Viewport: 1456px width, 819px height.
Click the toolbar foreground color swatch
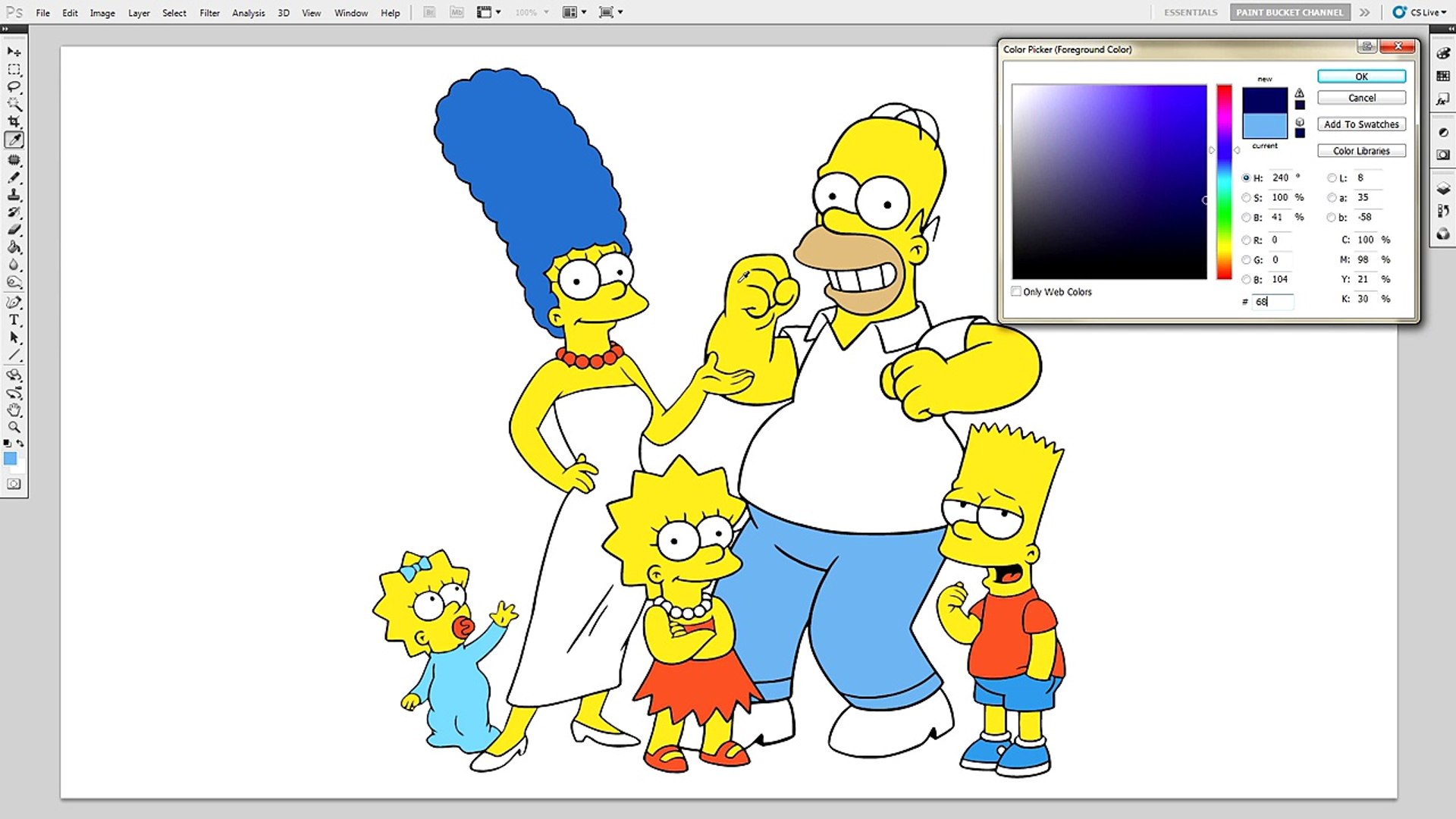click(10, 459)
